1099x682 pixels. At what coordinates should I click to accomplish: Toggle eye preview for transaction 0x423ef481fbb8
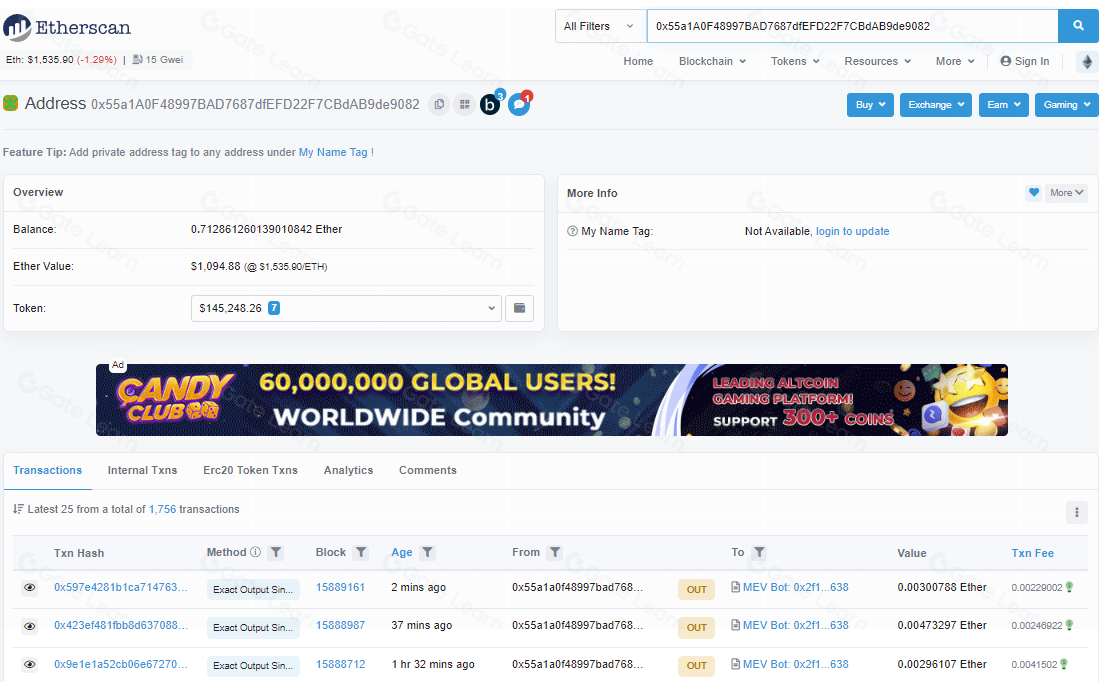pos(29,626)
